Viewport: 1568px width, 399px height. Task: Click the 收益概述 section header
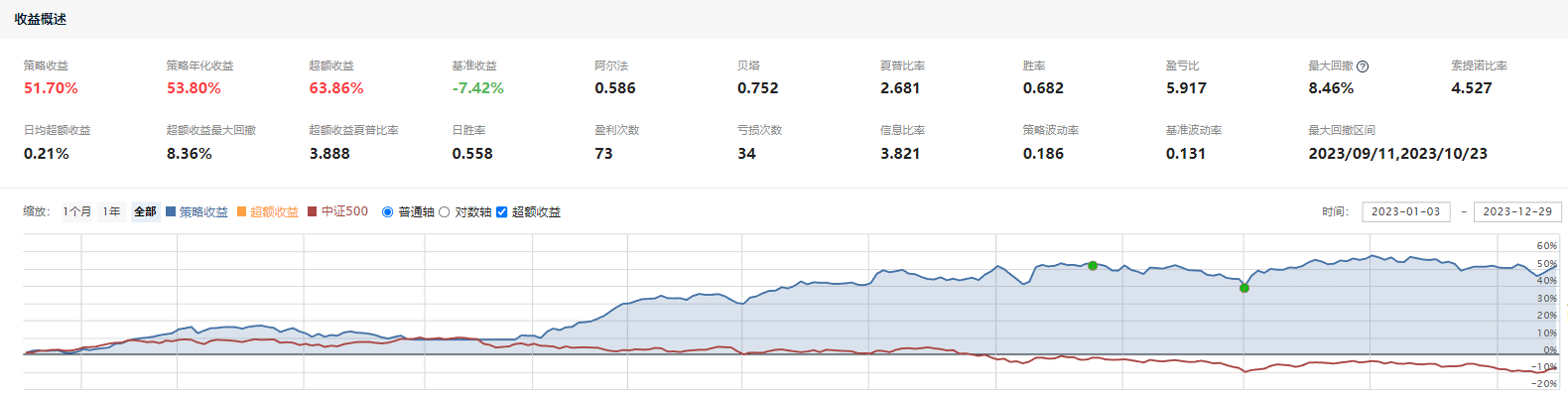tap(41, 19)
